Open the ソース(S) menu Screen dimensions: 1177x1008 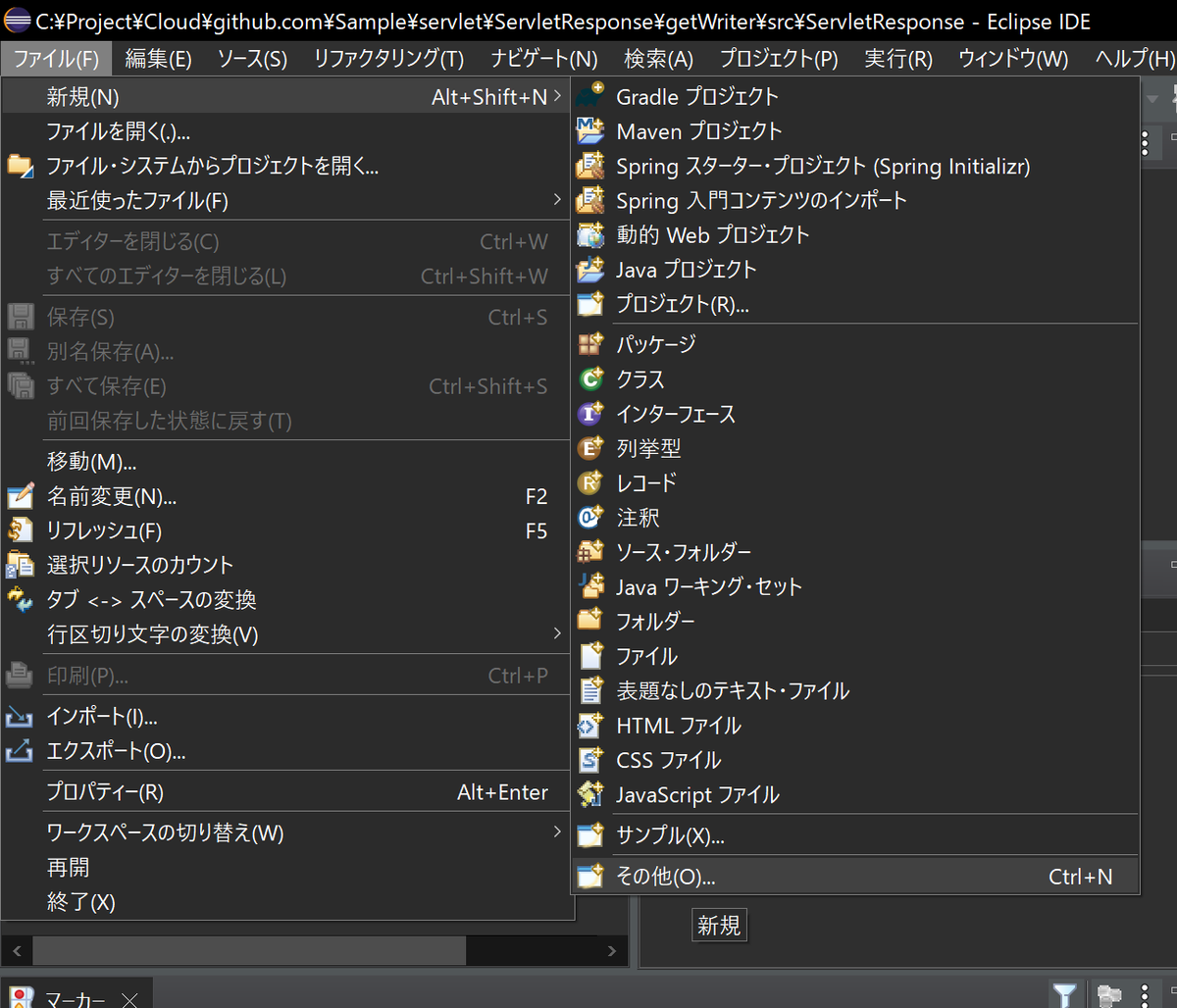pyautogui.click(x=252, y=59)
